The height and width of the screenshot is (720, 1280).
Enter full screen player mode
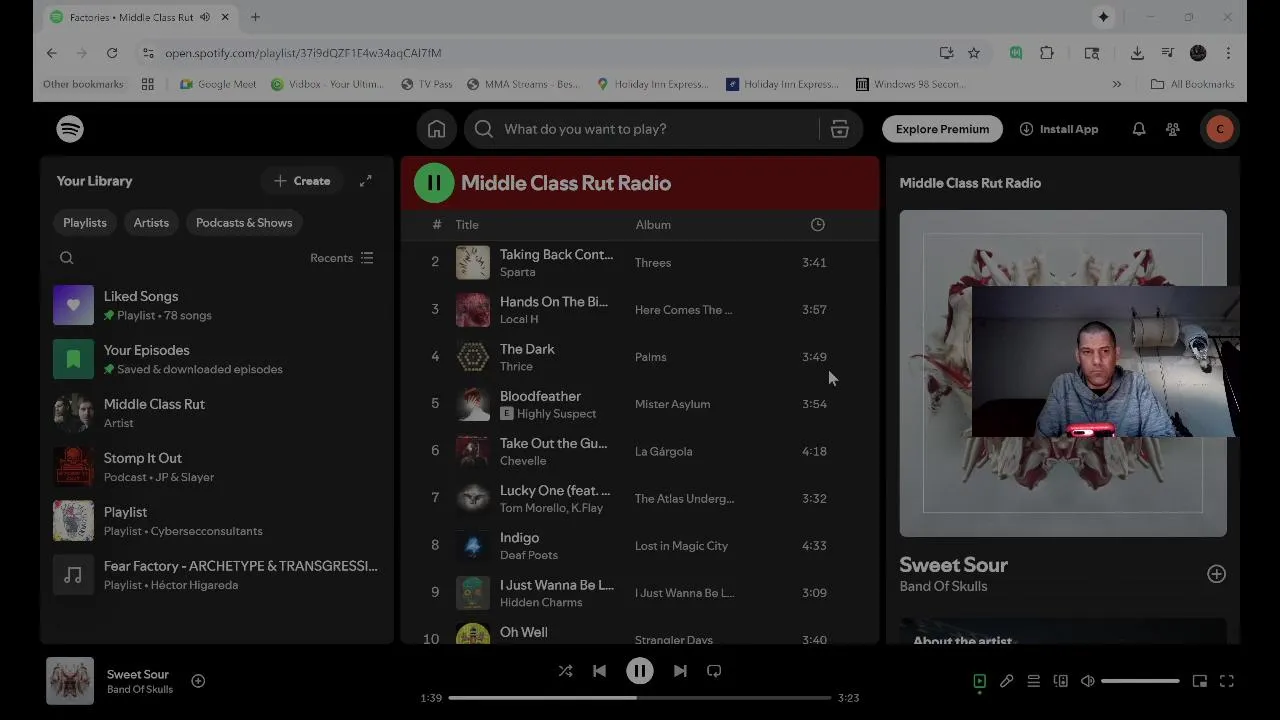pos(1227,681)
